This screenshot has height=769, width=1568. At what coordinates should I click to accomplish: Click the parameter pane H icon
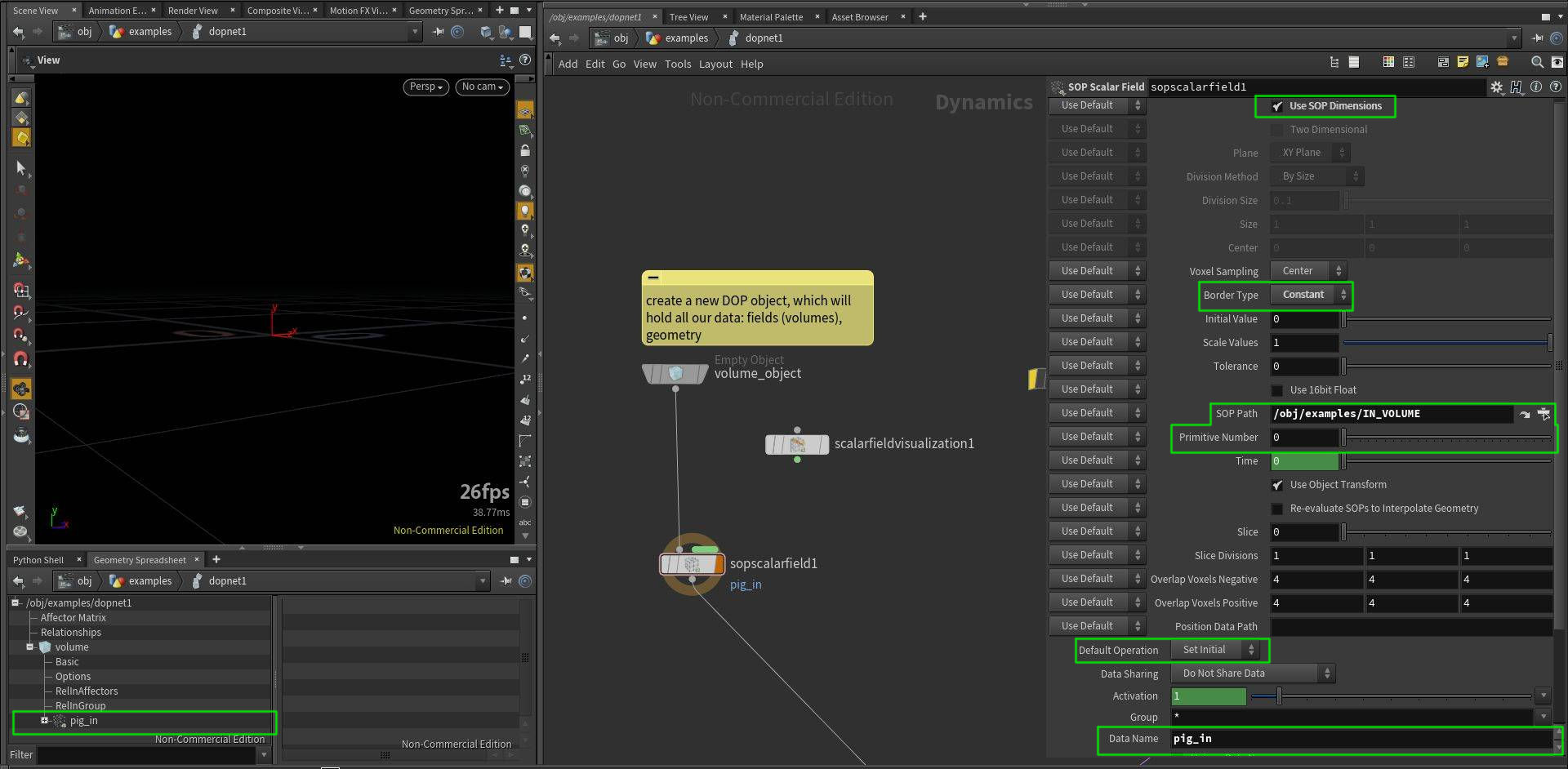coord(1517,87)
